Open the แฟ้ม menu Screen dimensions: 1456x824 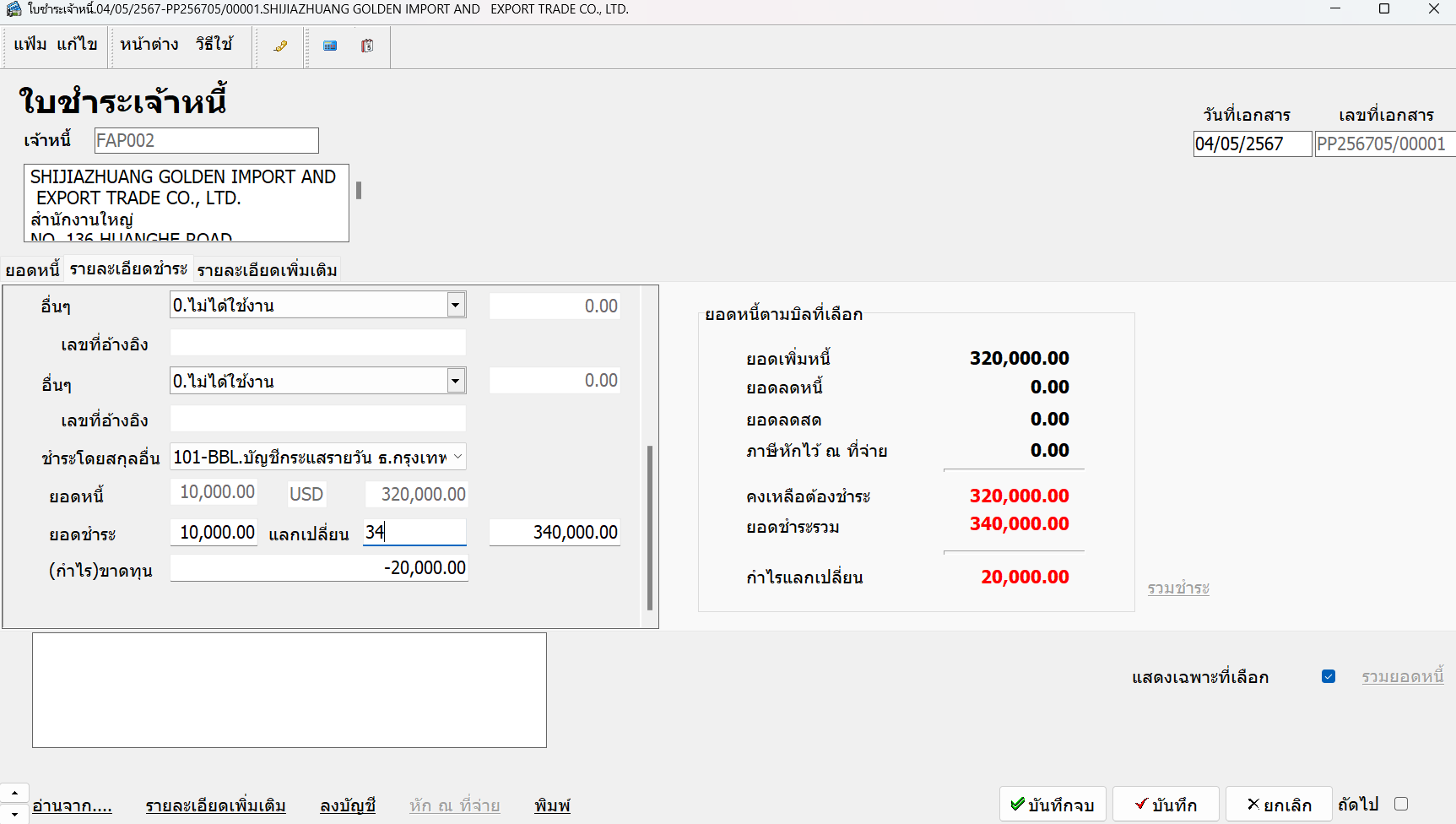pos(30,44)
